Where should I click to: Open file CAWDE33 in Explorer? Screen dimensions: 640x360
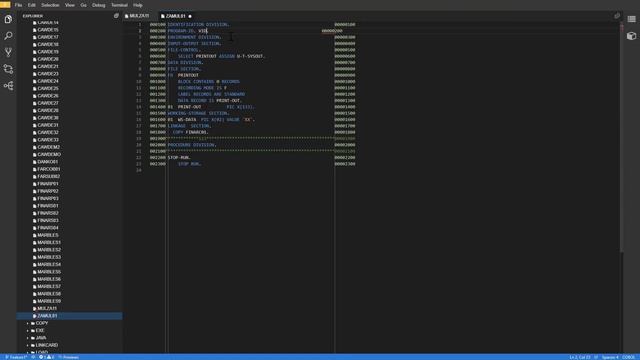48,140
